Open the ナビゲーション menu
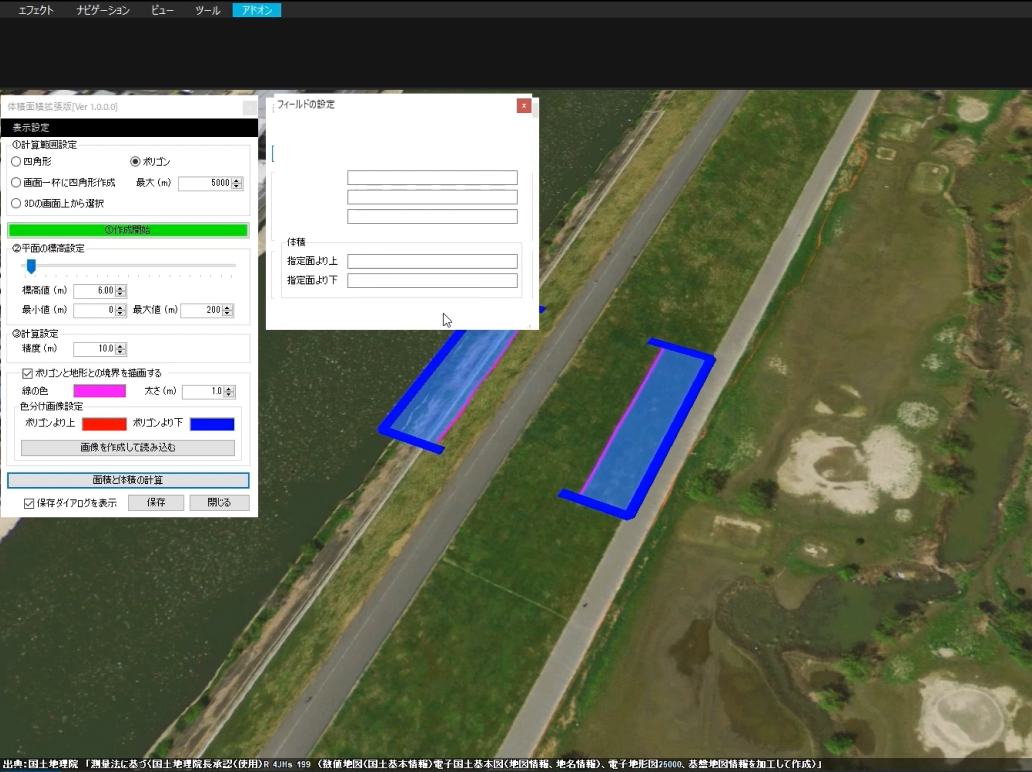This screenshot has height=772, width=1032. (103, 9)
